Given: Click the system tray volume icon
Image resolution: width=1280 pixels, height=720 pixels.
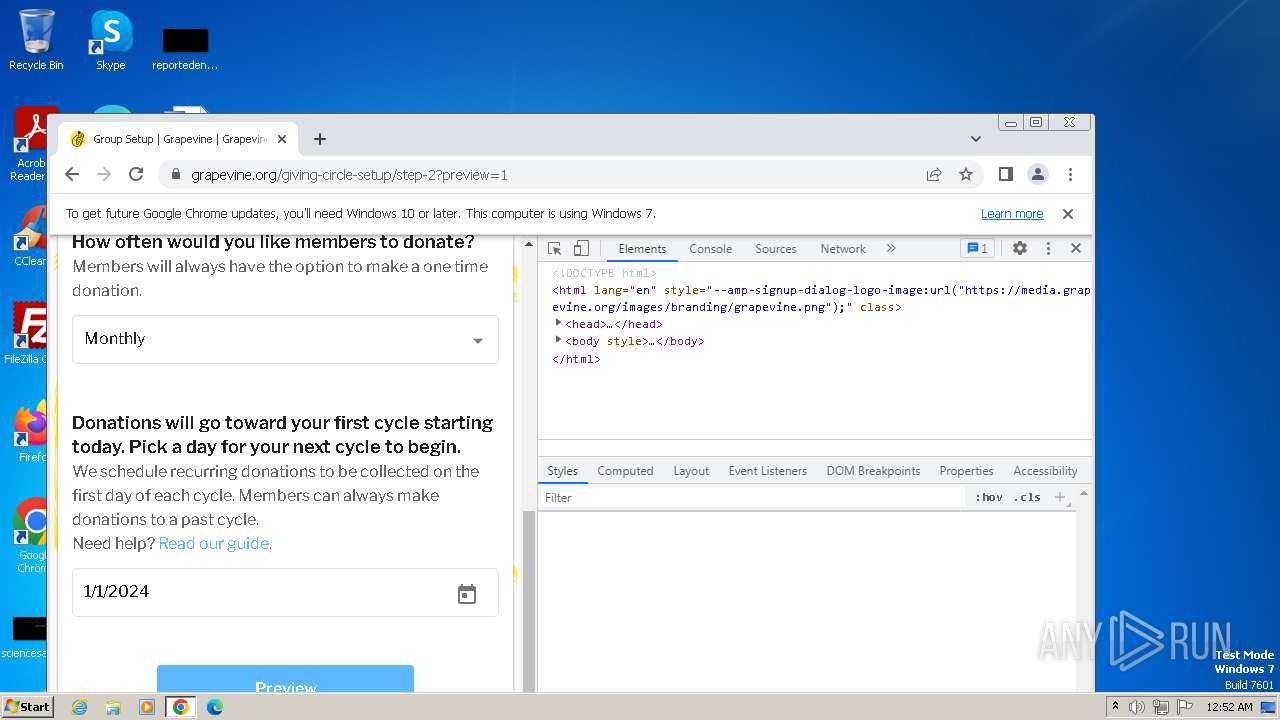Looking at the screenshot, I should (x=1137, y=707).
